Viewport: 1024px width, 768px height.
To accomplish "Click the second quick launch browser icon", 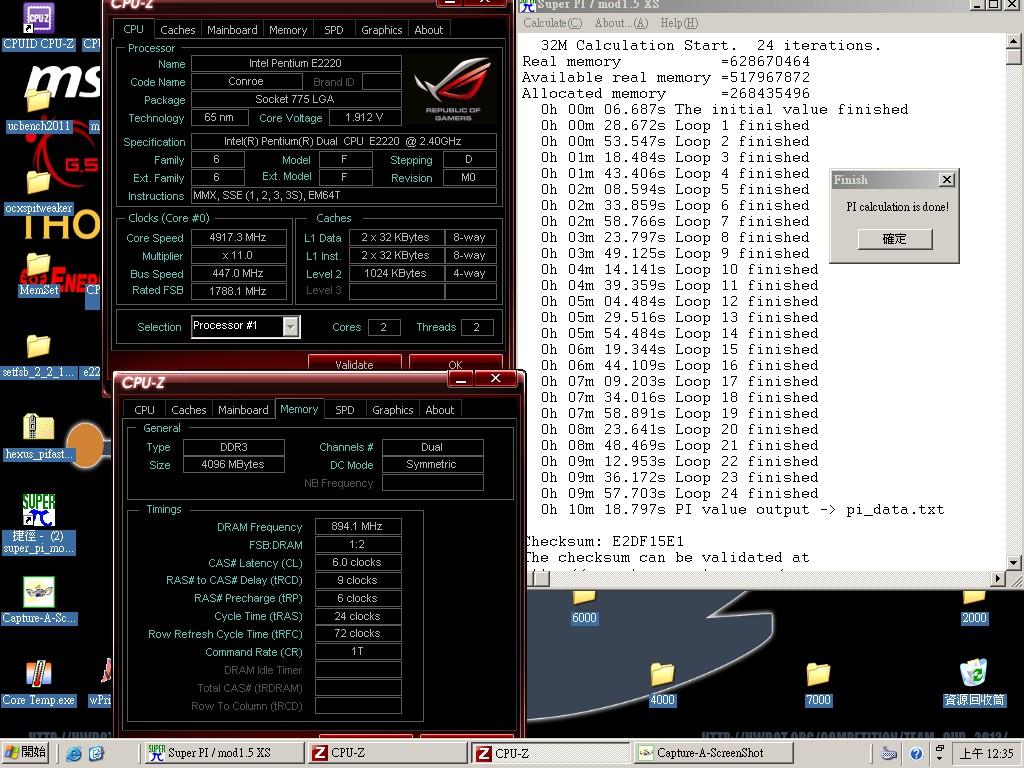I will [96, 754].
